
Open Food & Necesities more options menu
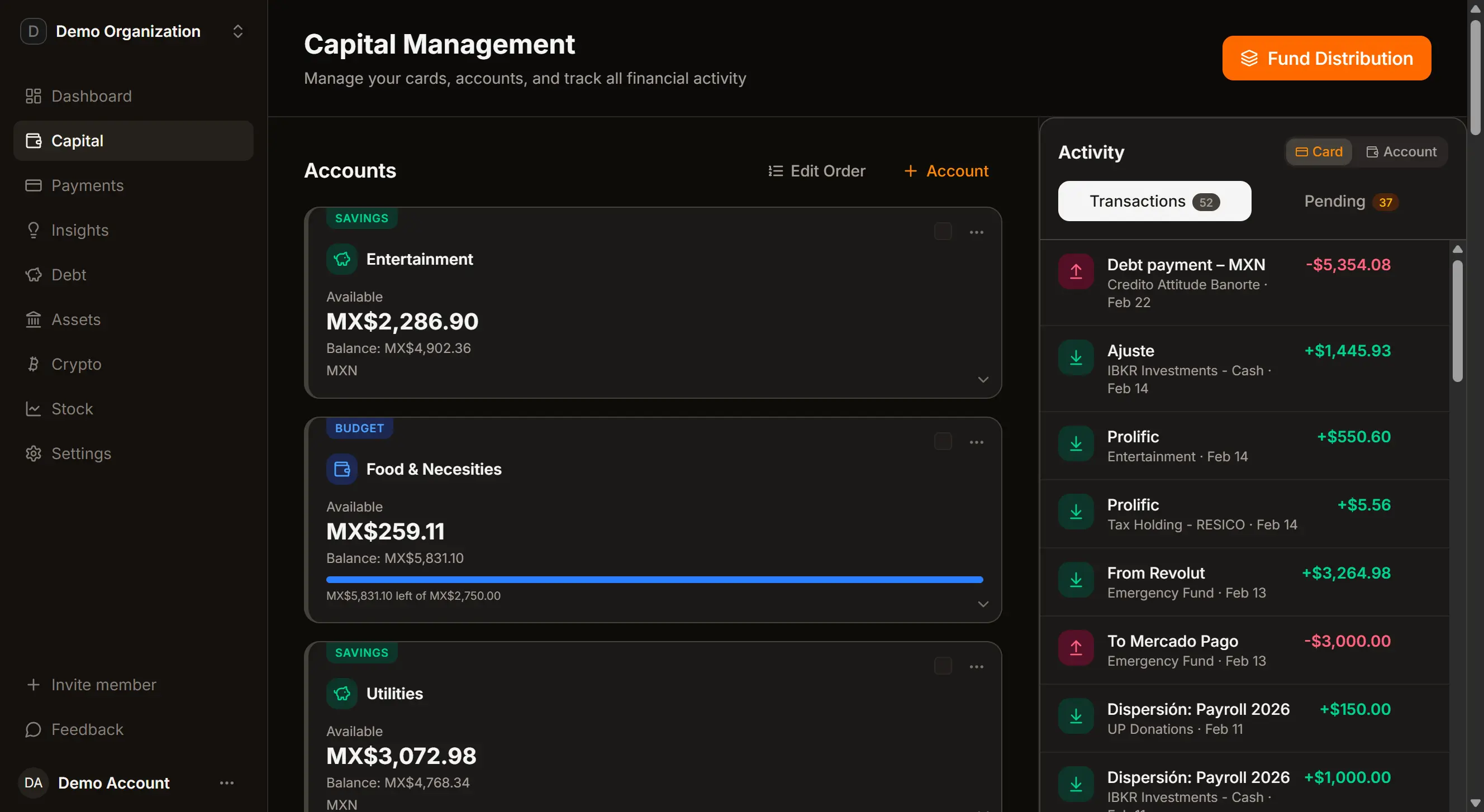coord(977,442)
